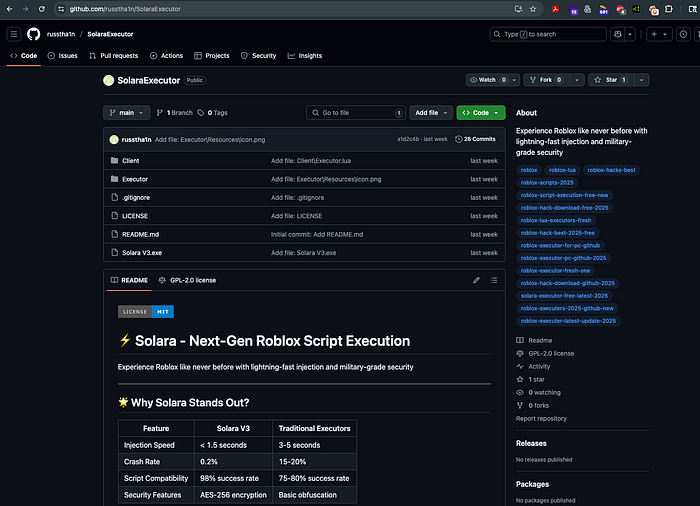Viewport: 700px width, 506px height.
Task: Switch to the Pull requests tab
Action: click(113, 55)
